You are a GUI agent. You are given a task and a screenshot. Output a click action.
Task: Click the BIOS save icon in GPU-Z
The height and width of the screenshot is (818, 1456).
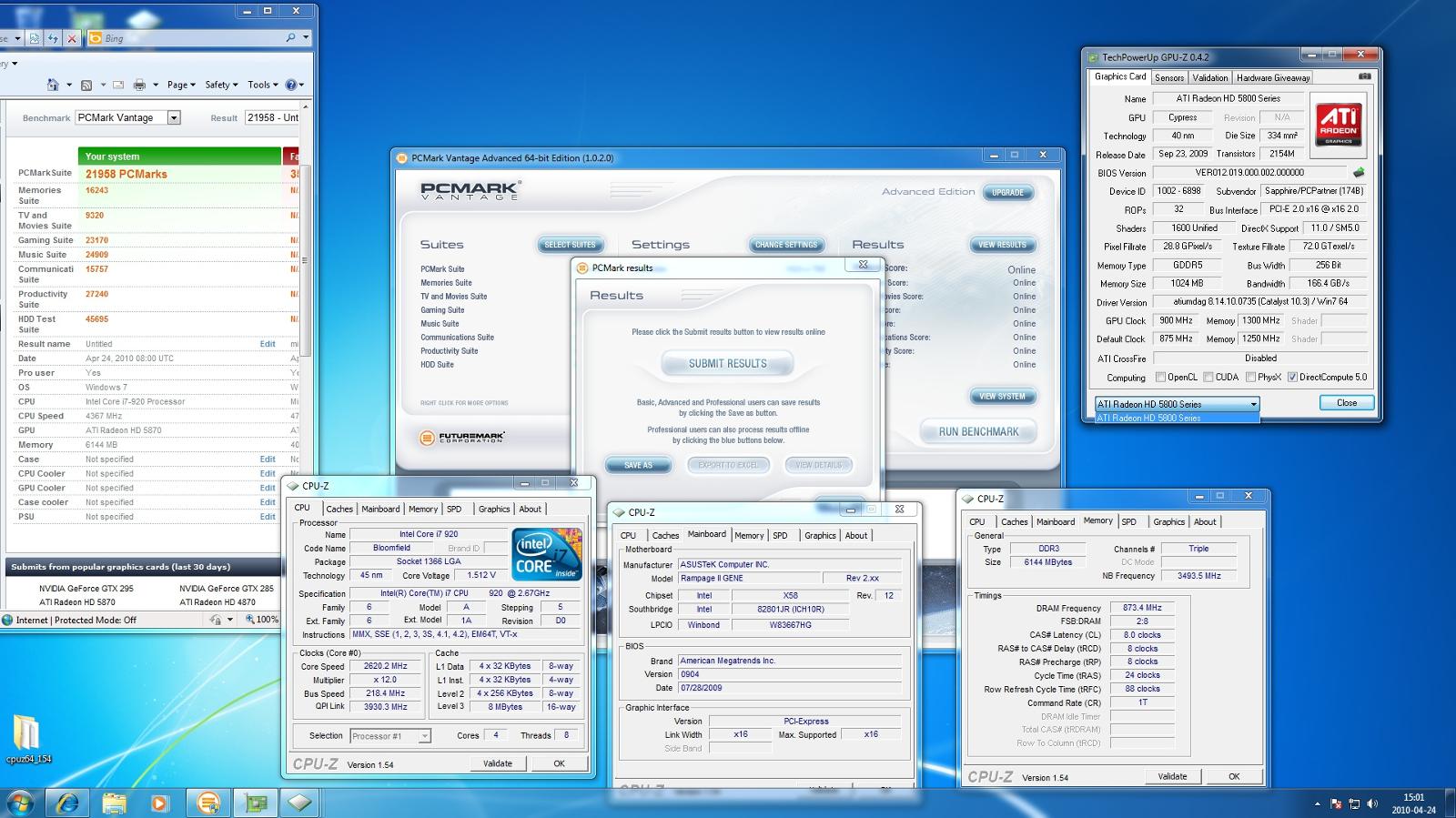point(1359,172)
